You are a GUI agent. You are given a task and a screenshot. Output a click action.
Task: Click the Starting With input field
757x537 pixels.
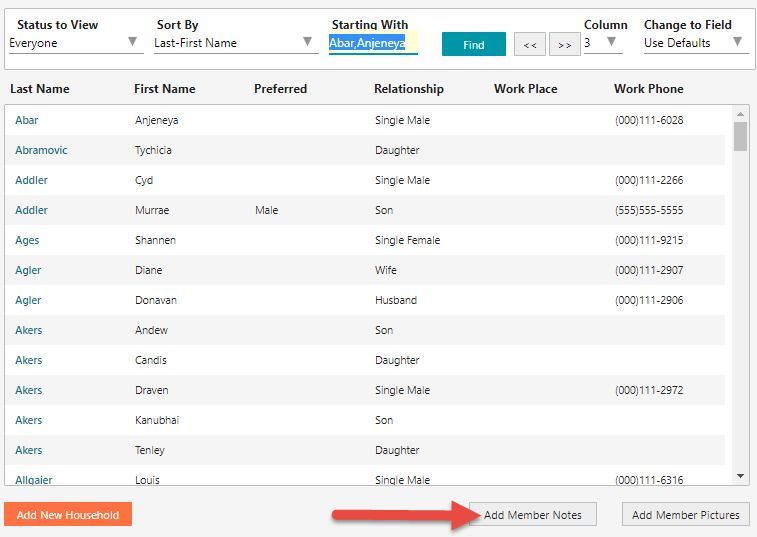coord(373,43)
